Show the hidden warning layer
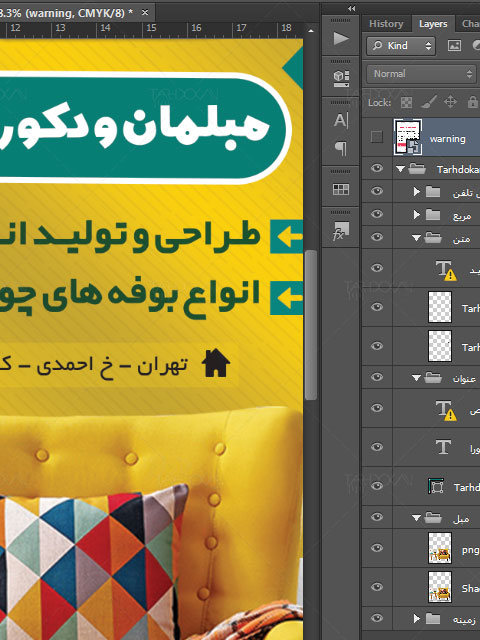The image size is (480, 640). (377, 137)
